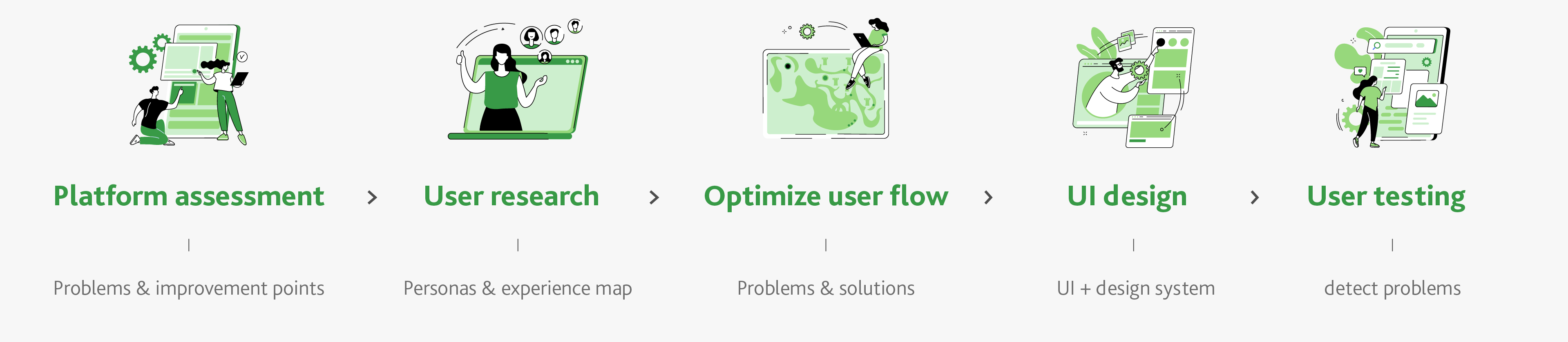Select the User research heading
The image size is (1568, 342).
tap(511, 197)
